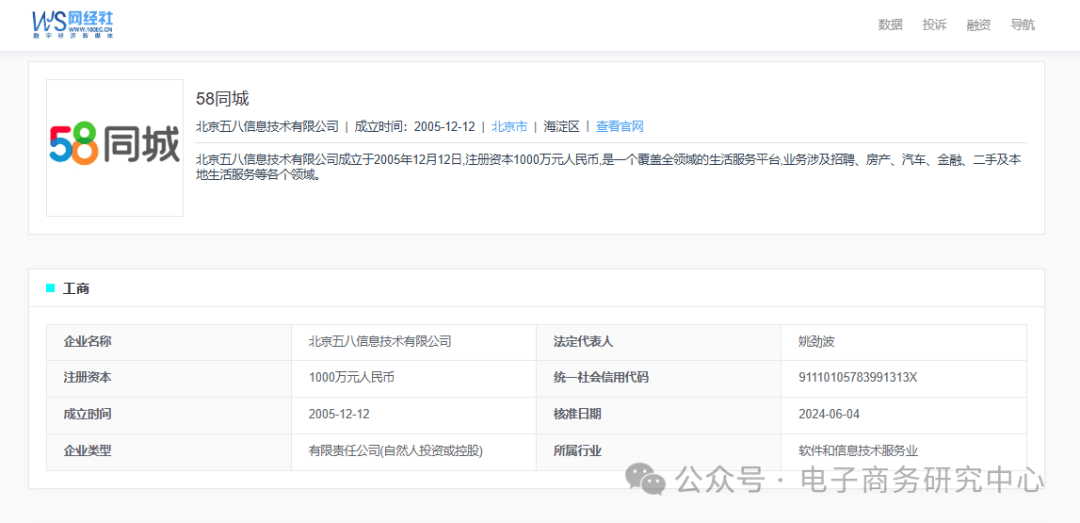Select the 核准日期 label cell
The height and width of the screenshot is (523, 1080).
click(658, 415)
